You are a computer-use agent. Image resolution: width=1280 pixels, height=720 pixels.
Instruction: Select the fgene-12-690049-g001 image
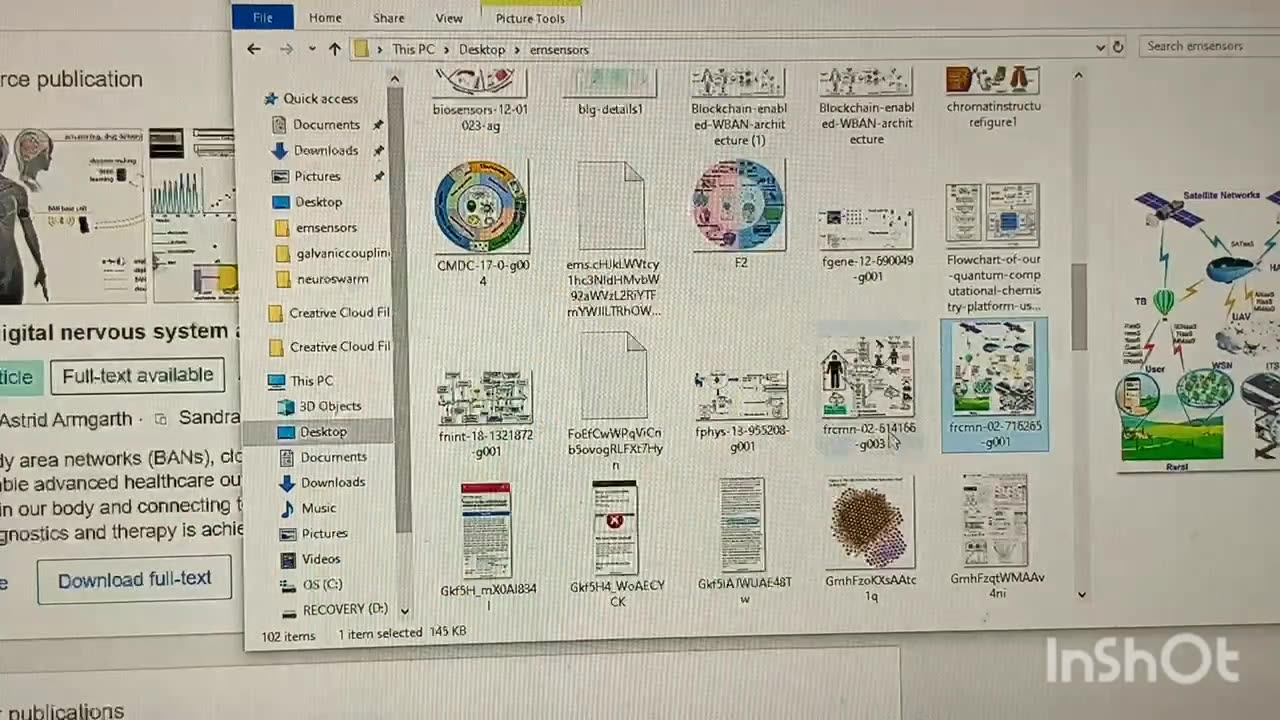(867, 245)
